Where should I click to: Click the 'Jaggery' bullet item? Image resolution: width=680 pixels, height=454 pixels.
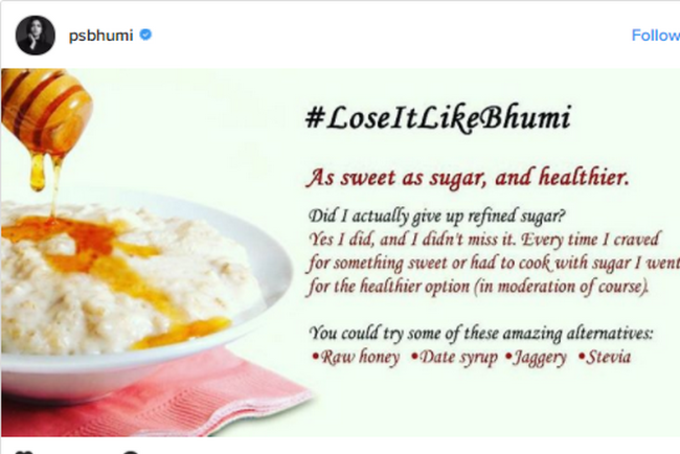(536, 357)
